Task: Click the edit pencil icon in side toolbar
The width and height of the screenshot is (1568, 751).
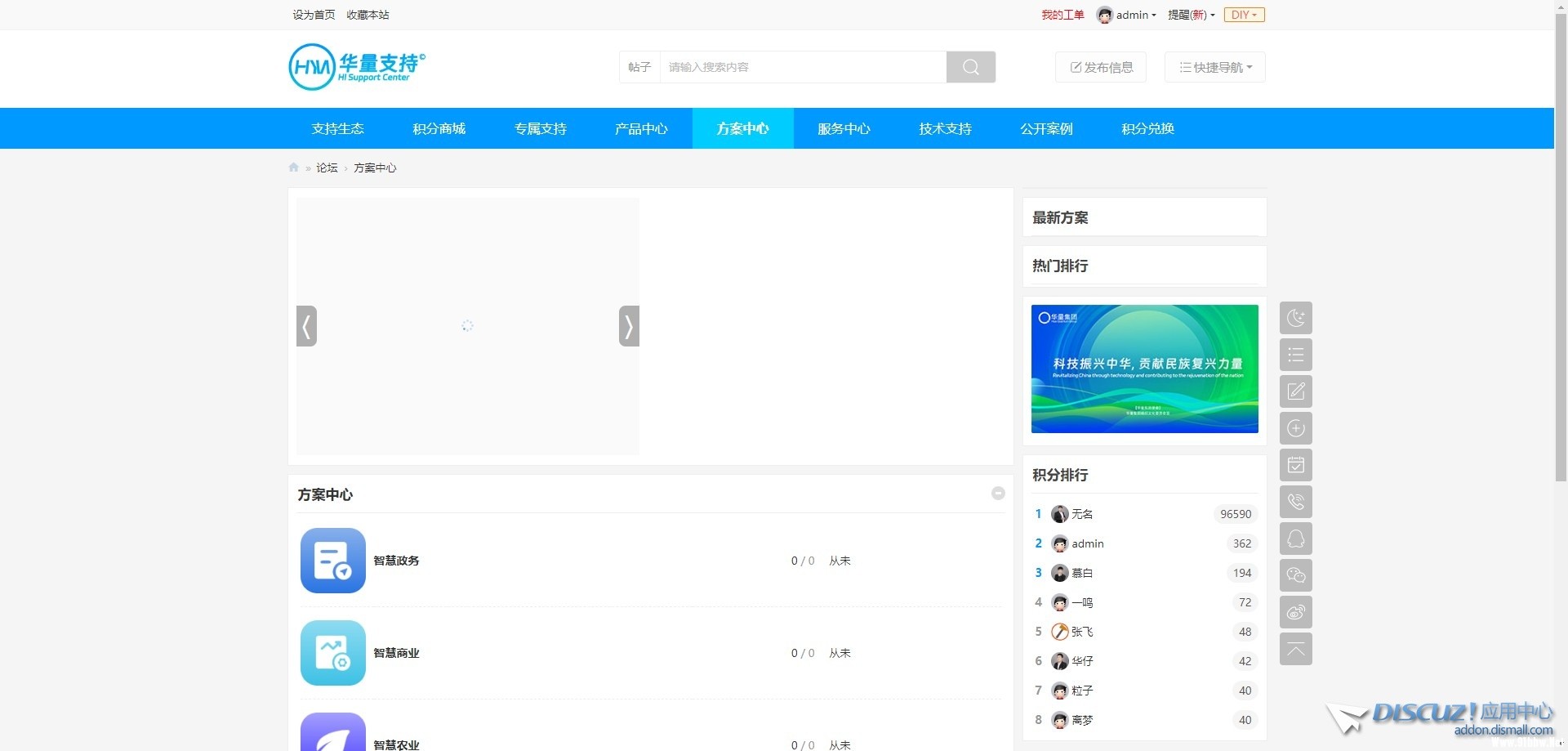Action: (x=1295, y=391)
